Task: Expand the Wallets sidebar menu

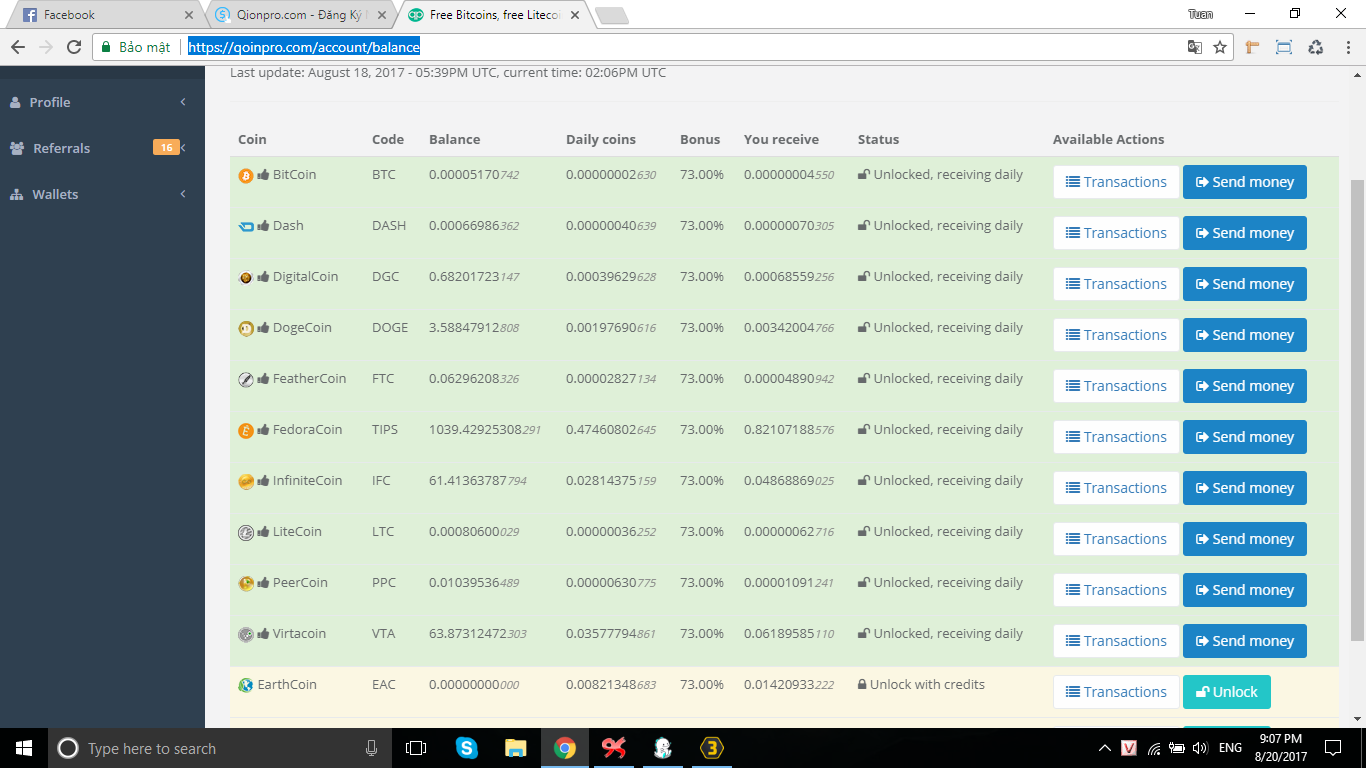Action: pyautogui.click(x=55, y=194)
